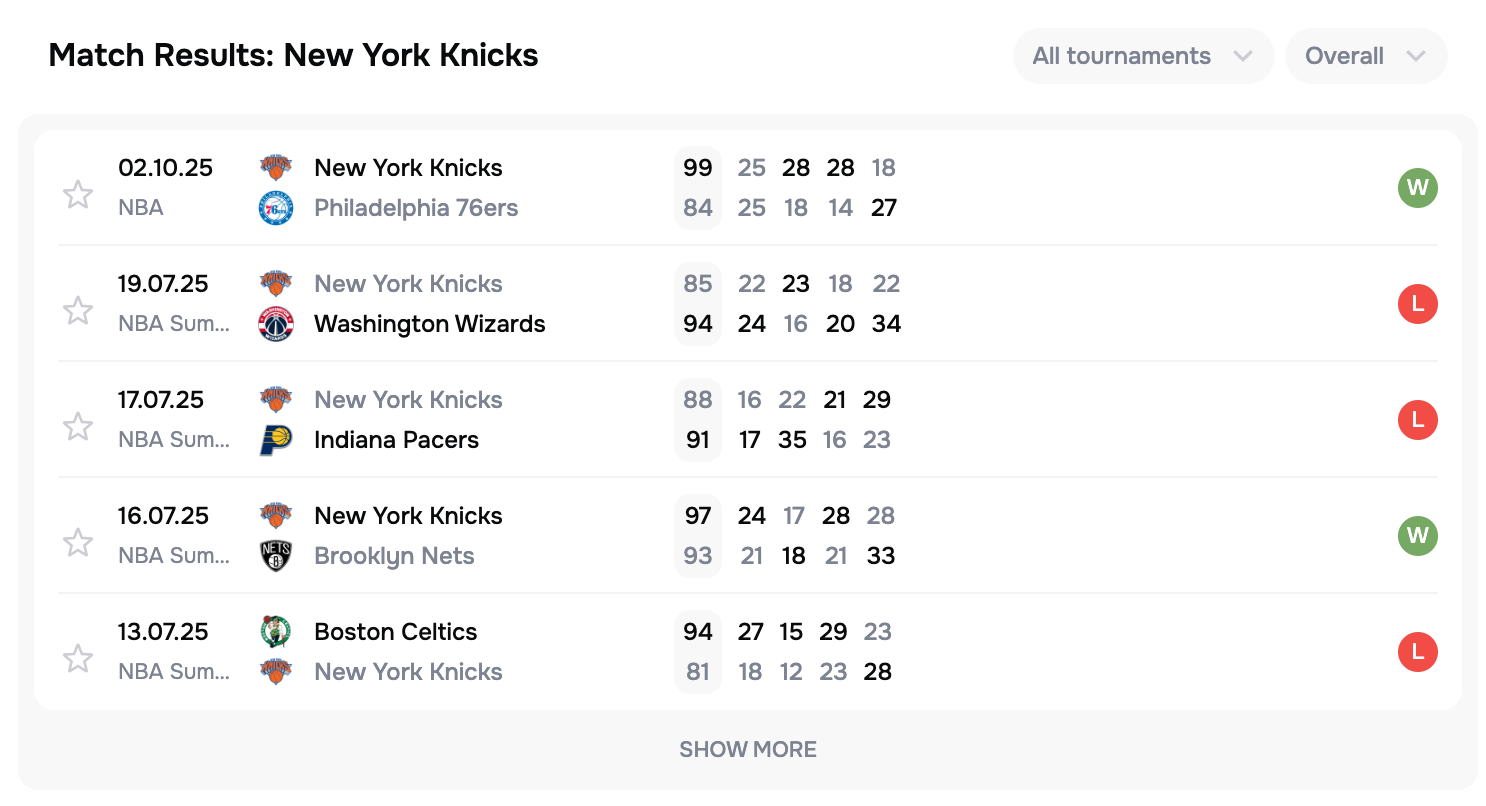Open the Brooklyn Nets team name link
The image size is (1486, 806).
pyautogui.click(x=394, y=556)
